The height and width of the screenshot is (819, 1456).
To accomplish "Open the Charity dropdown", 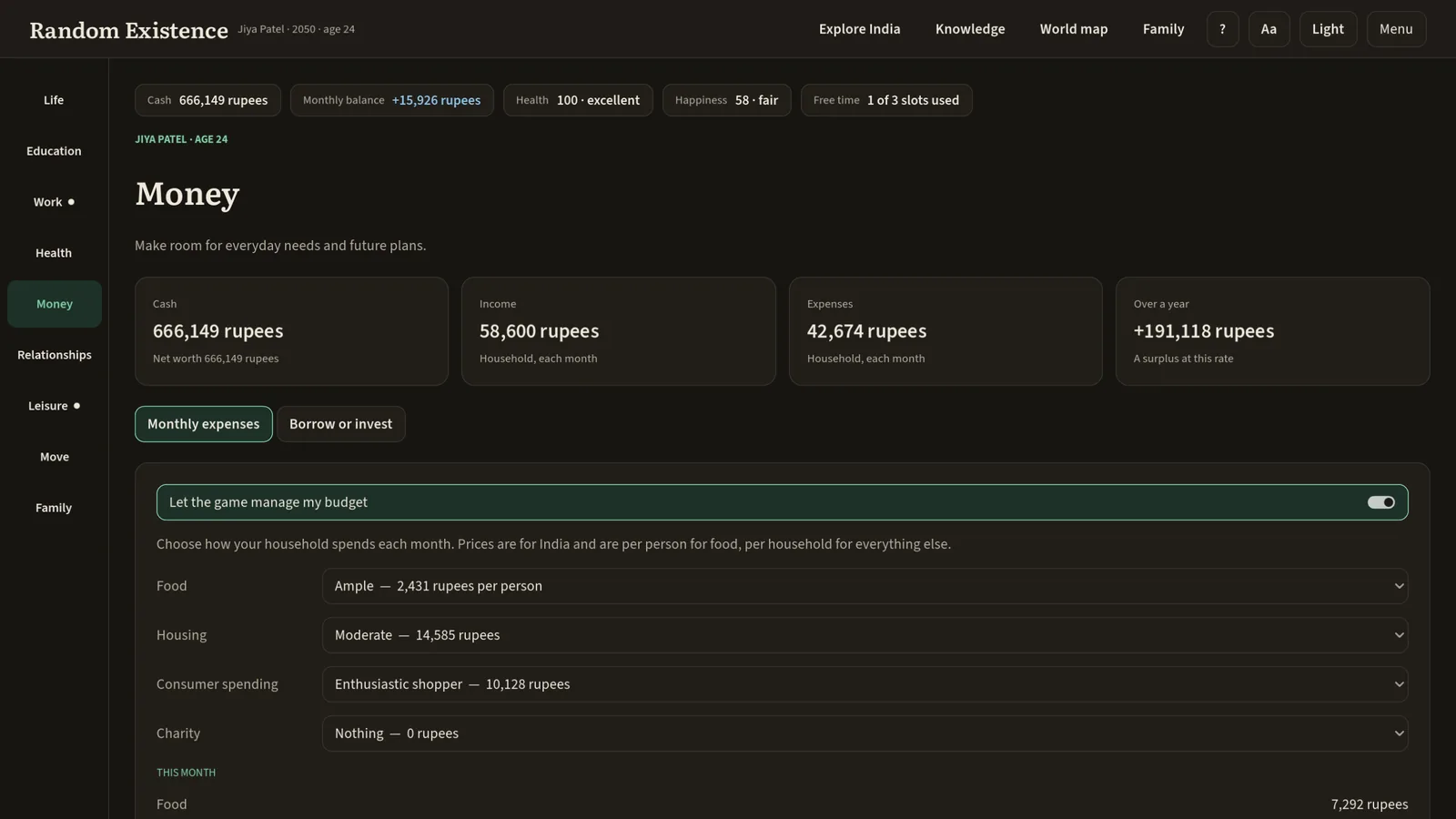I will (864, 733).
